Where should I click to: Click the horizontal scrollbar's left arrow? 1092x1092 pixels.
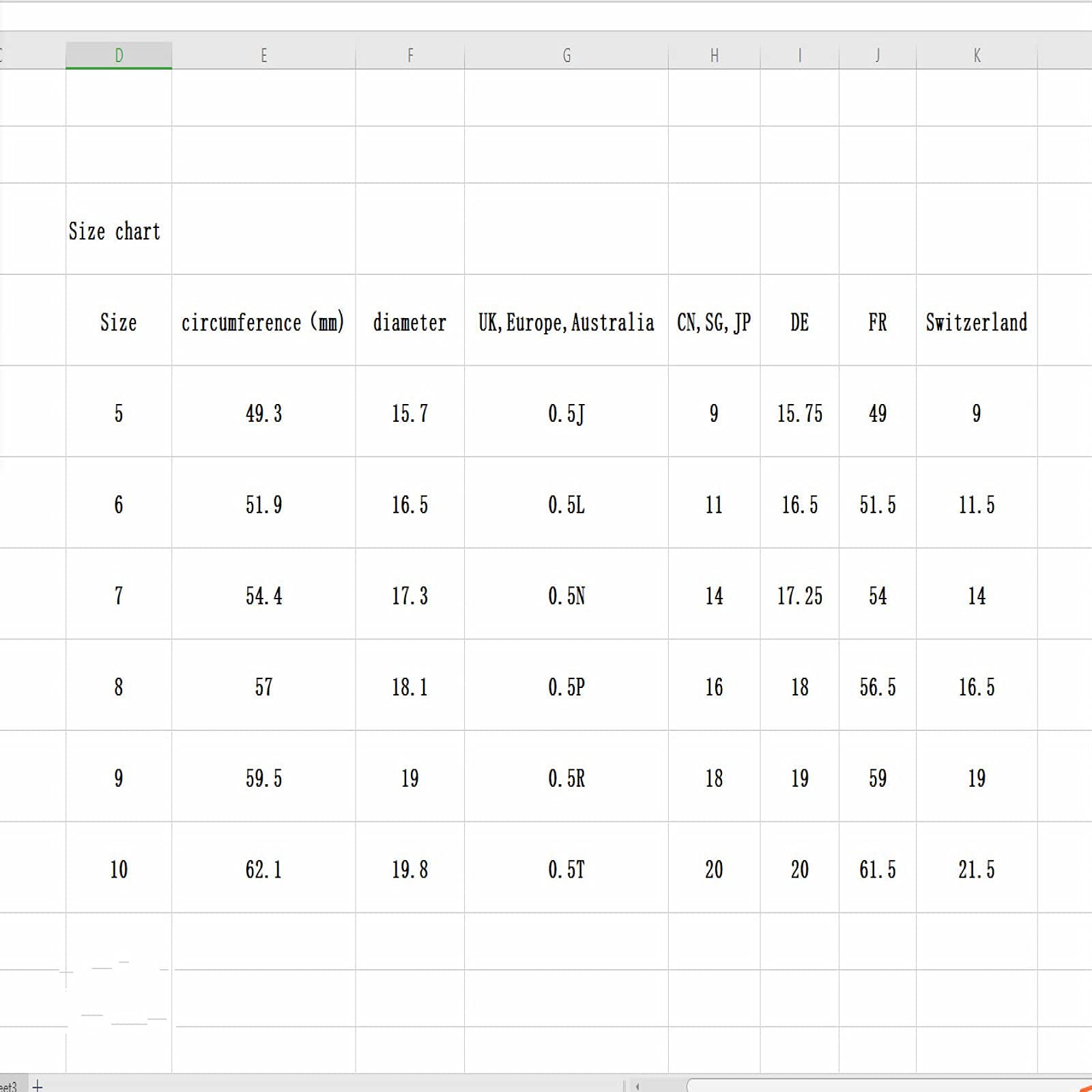click(x=637, y=1086)
